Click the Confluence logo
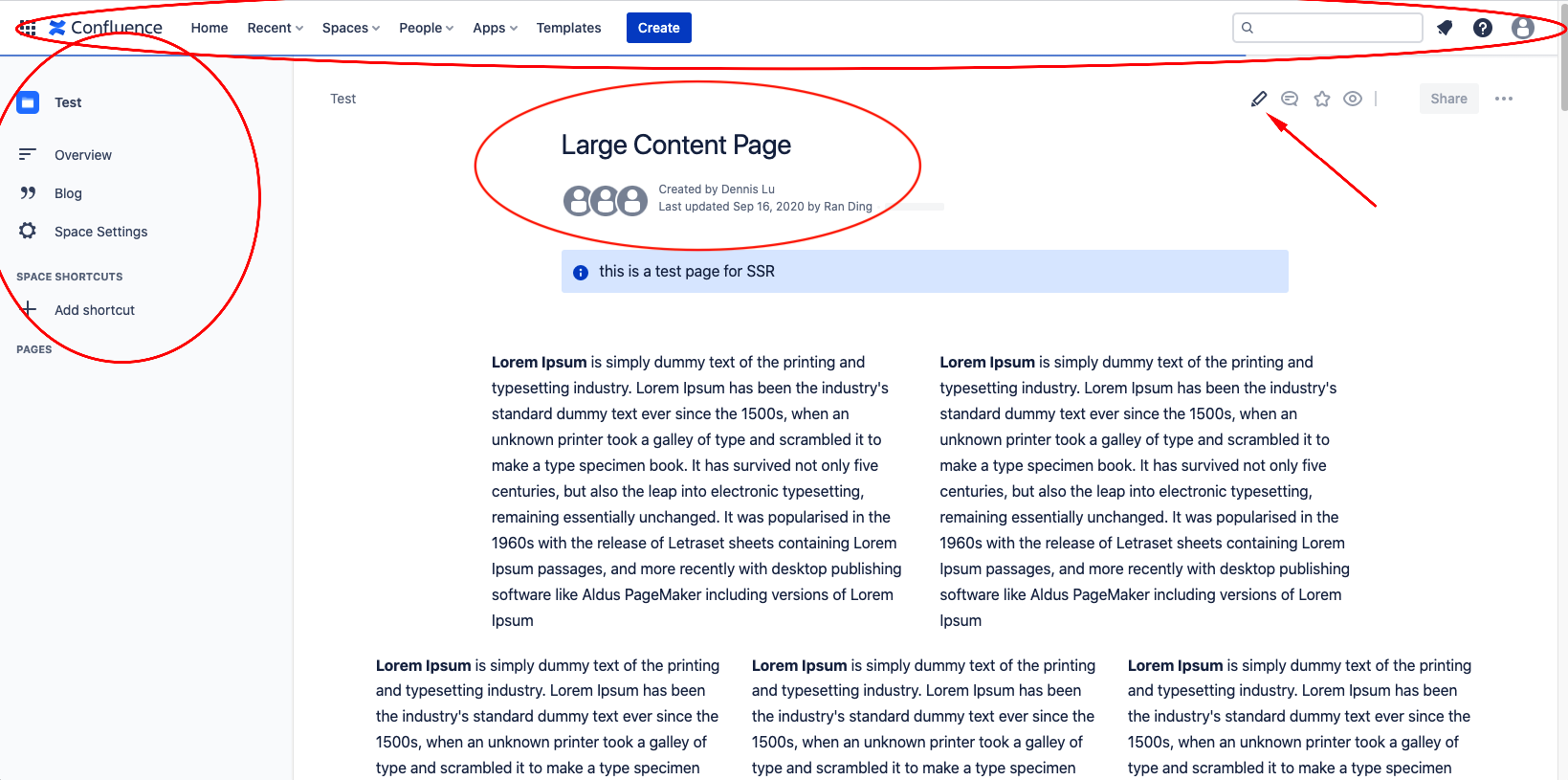The image size is (1568, 780). [x=106, y=28]
